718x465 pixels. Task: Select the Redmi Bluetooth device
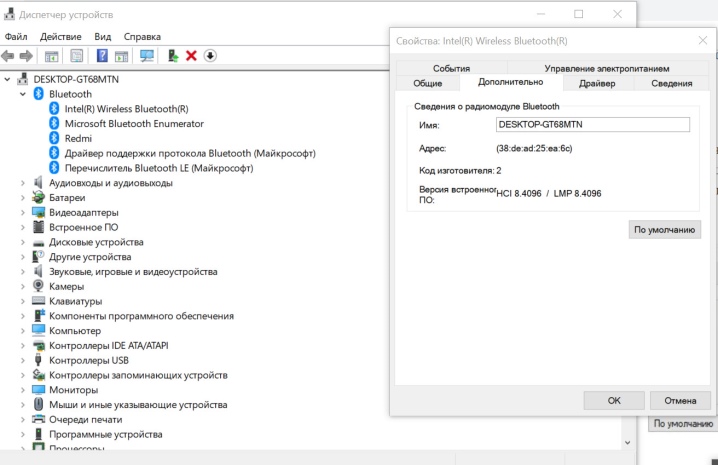[x=78, y=138]
